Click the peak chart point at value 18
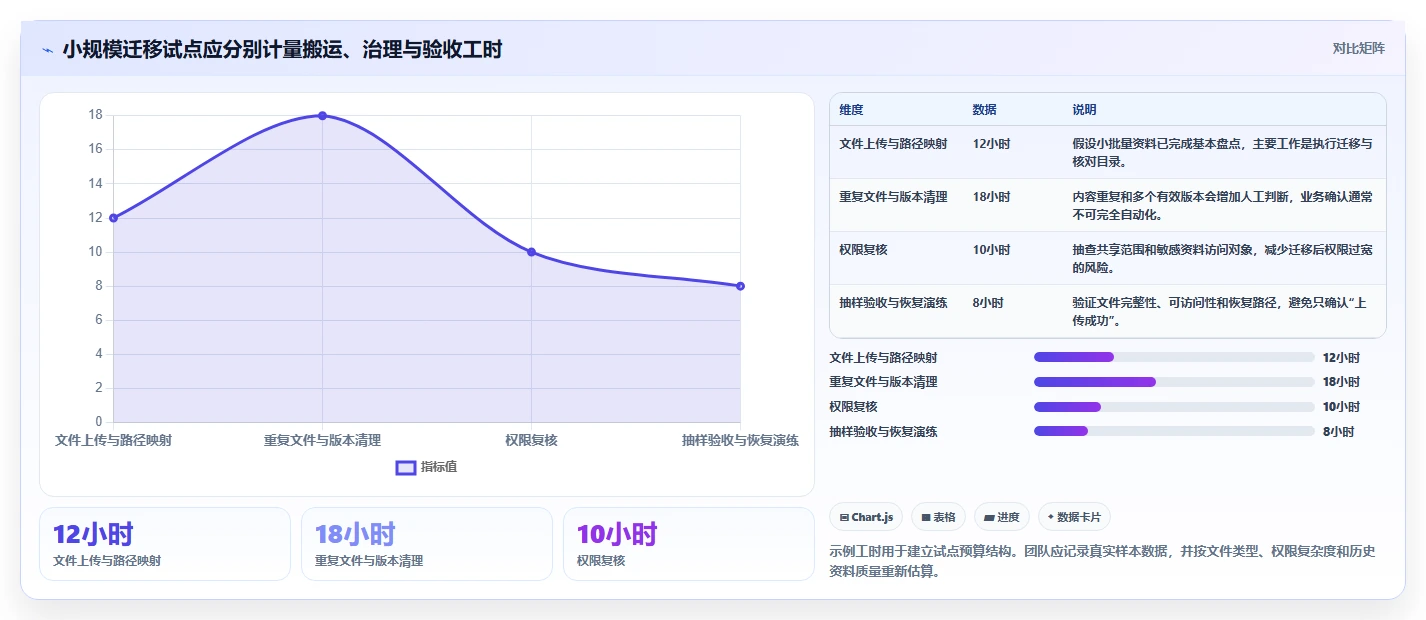Screen dimensions: 1426x620 [322, 115]
